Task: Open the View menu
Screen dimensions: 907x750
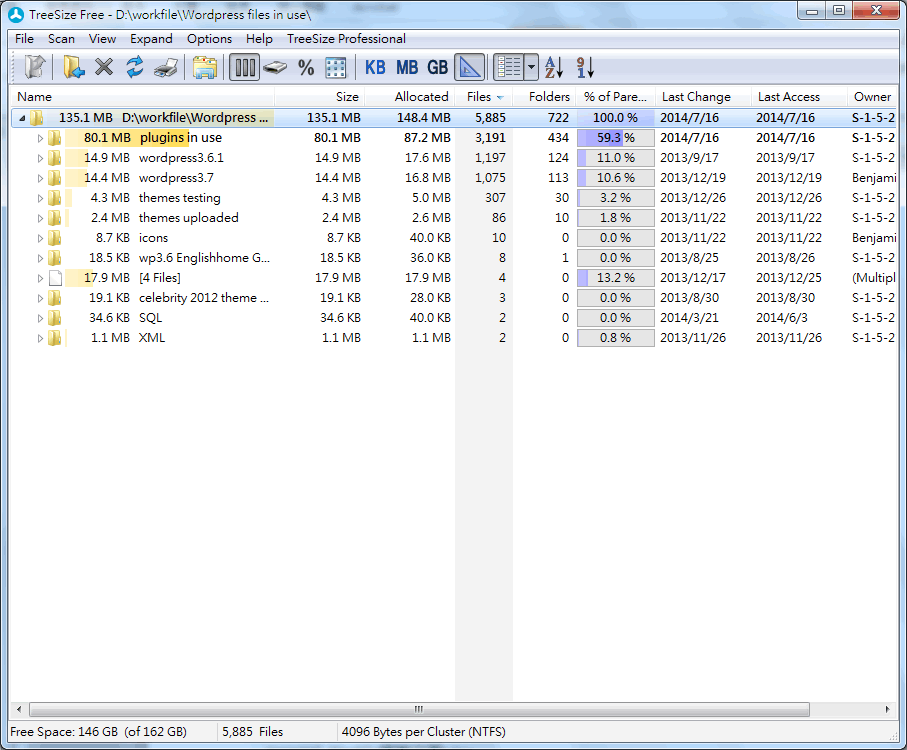Action: coord(102,39)
